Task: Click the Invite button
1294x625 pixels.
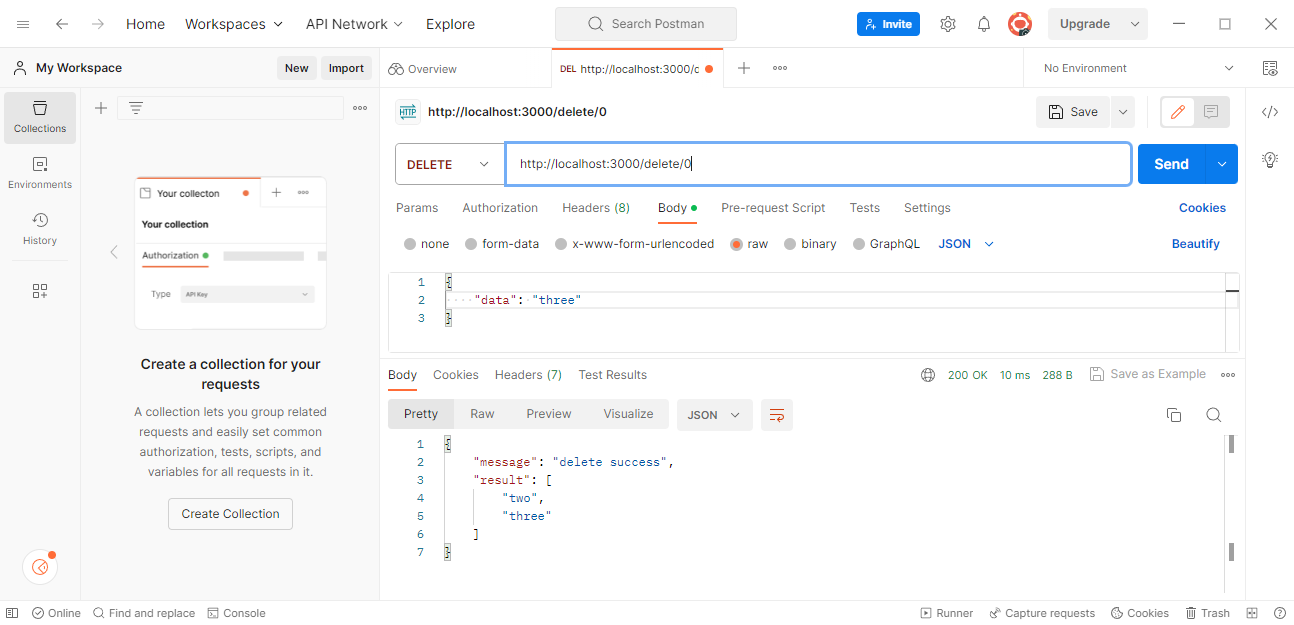Action: click(x=889, y=24)
